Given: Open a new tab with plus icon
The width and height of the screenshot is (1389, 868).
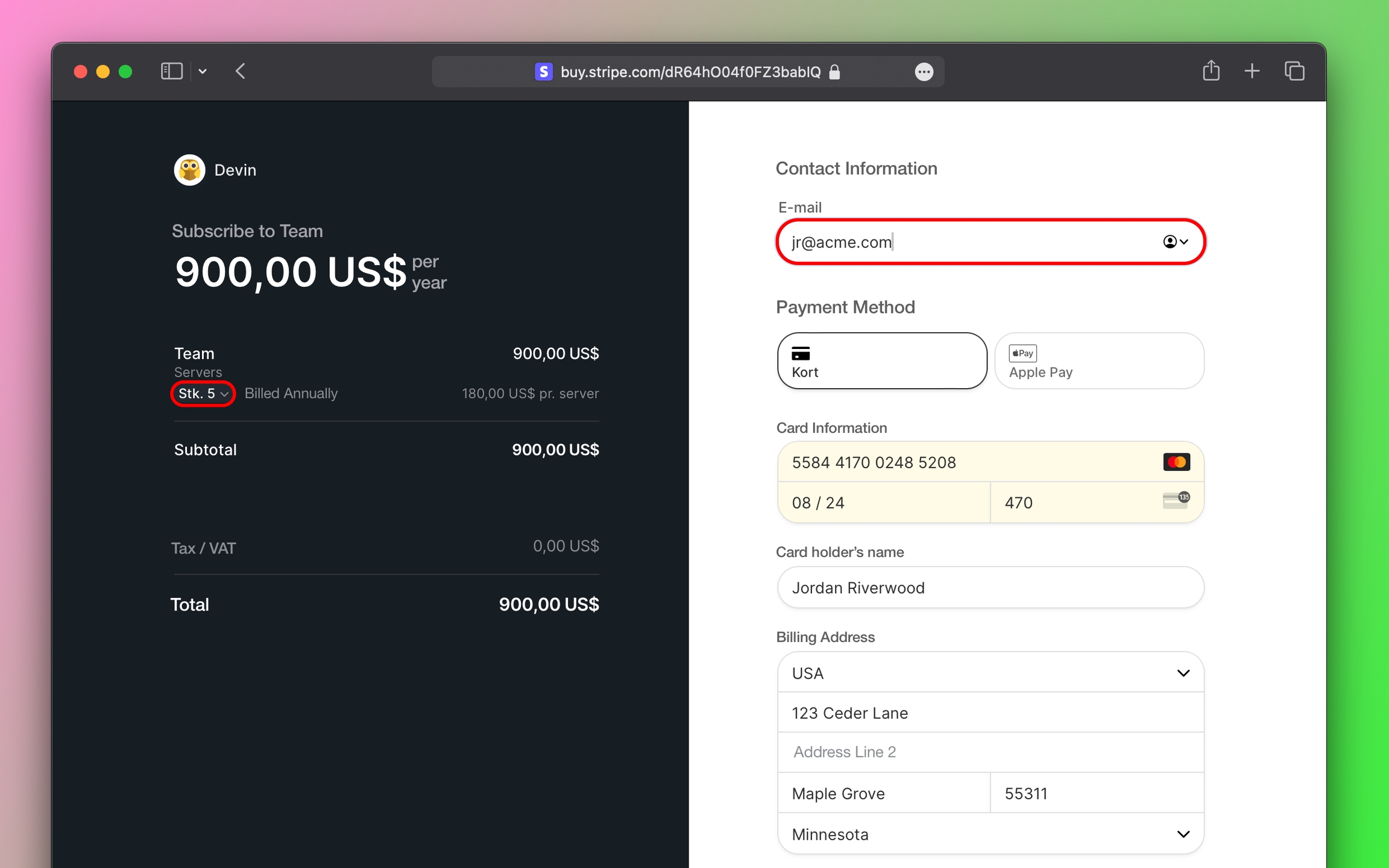Looking at the screenshot, I should [1252, 71].
